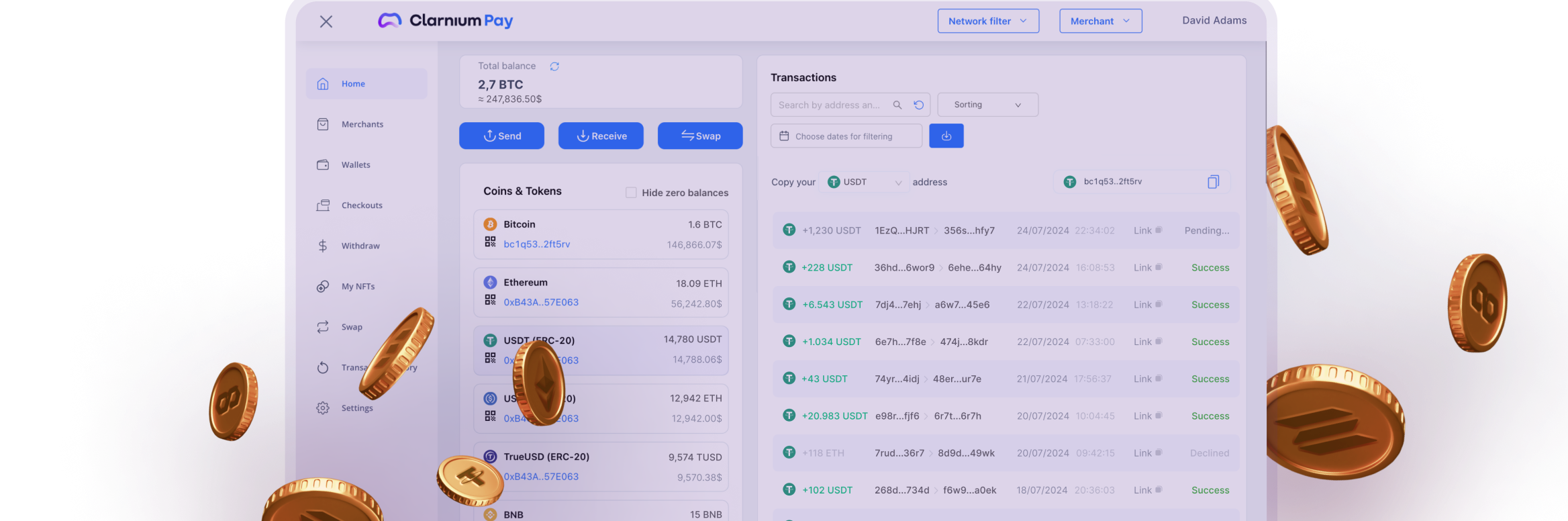
Task: Click the Wallets wallet icon
Action: pos(323,164)
